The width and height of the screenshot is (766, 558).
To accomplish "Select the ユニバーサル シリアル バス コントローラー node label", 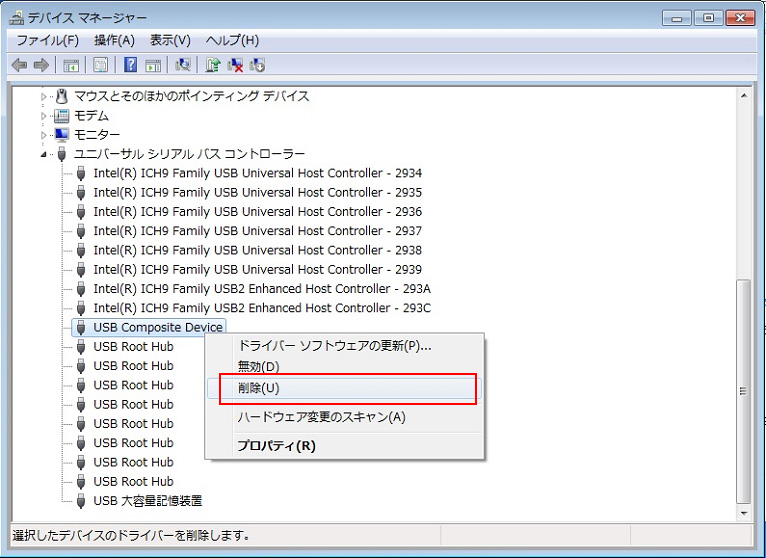I will click(189, 154).
